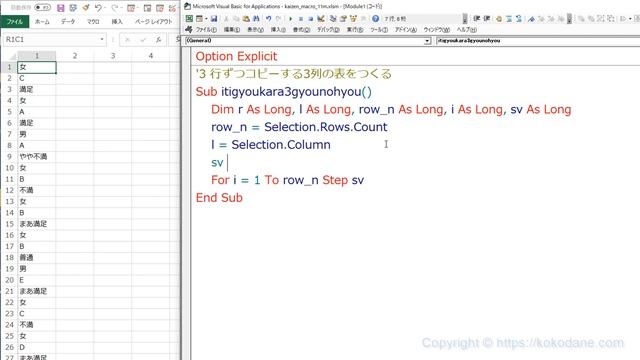640x360 pixels.
Task: Click Excel icon beside VBA File menu
Action: [189, 29]
